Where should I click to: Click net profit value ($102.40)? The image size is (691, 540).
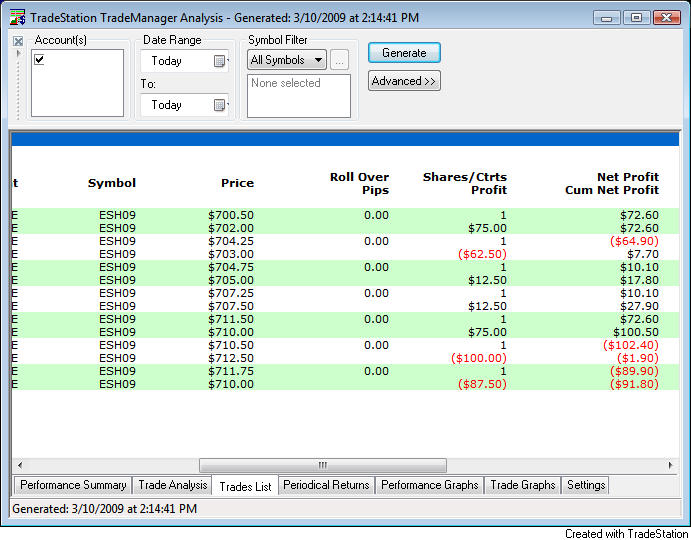pyautogui.click(x=631, y=345)
